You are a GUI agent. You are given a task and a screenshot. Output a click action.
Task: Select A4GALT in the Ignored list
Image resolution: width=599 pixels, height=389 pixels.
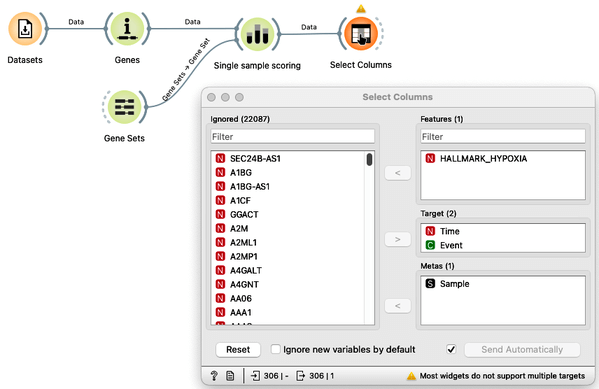point(288,271)
